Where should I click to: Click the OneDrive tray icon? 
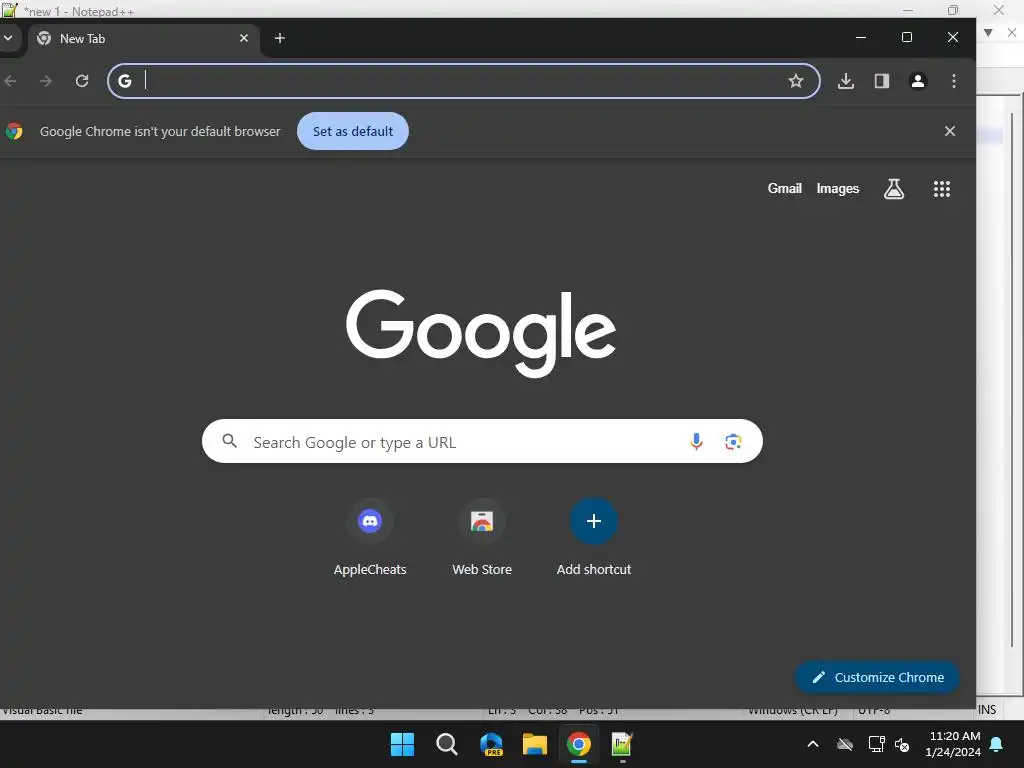(845, 744)
